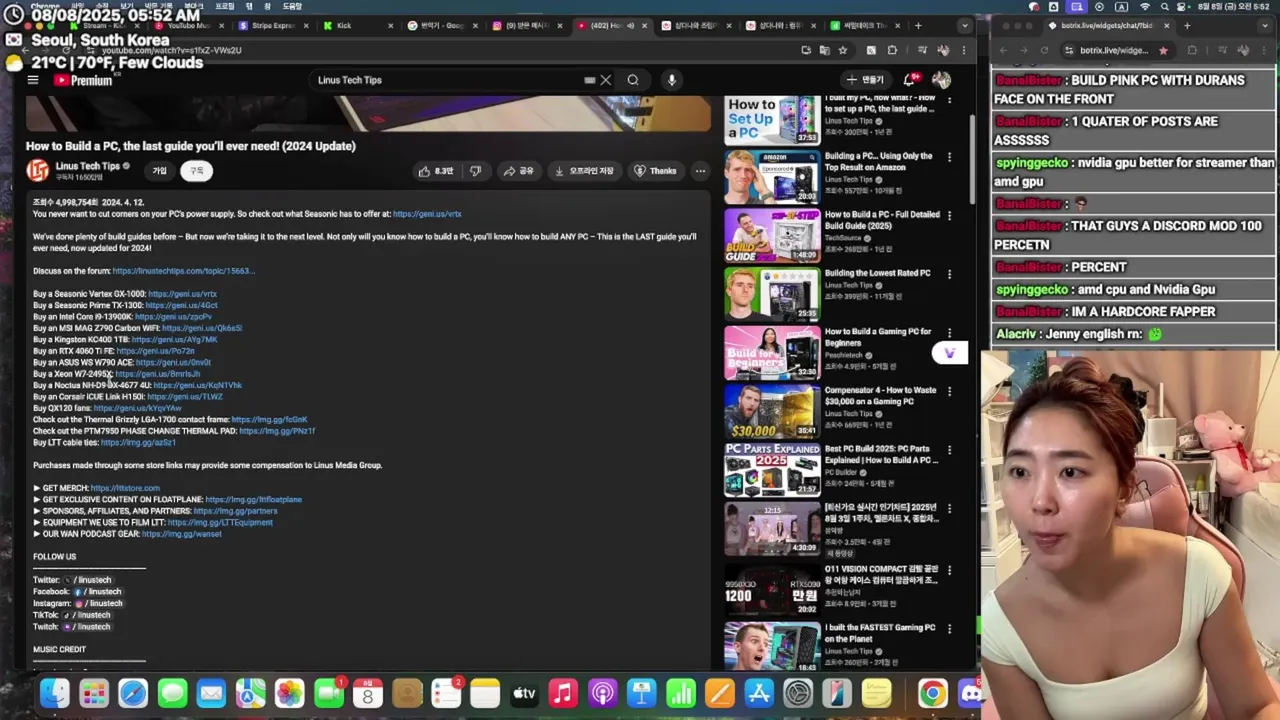1280x720 pixels.
Task: Share the video via 공유 button
Action: click(x=519, y=171)
